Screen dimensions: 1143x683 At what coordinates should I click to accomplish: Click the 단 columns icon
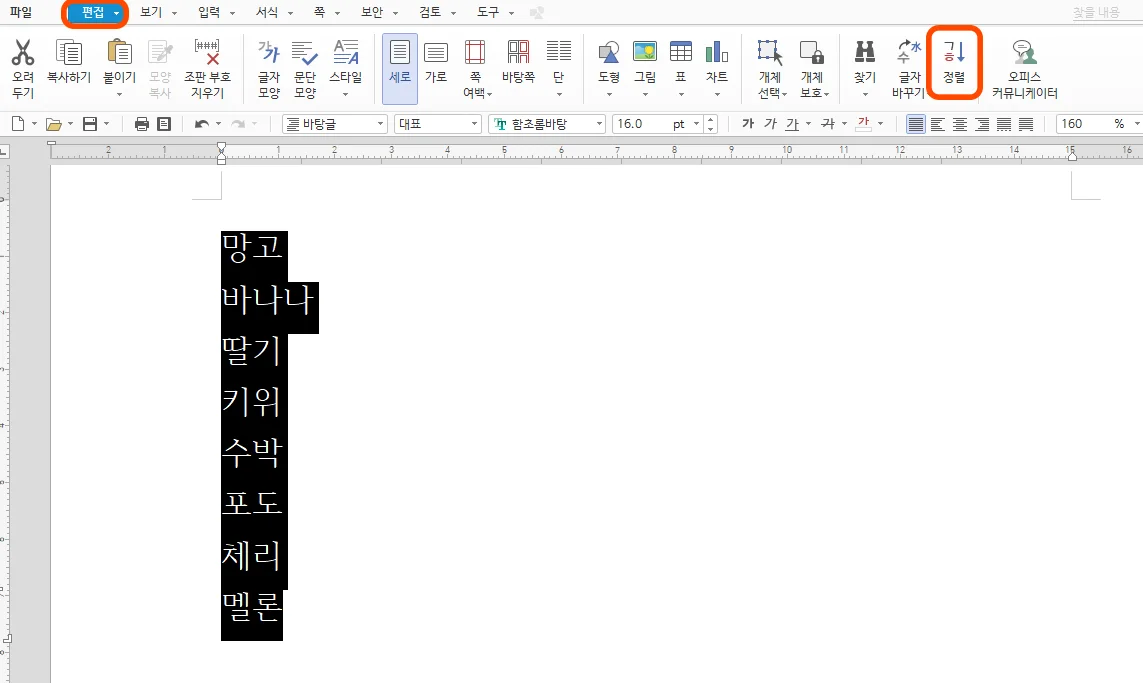coord(558,52)
